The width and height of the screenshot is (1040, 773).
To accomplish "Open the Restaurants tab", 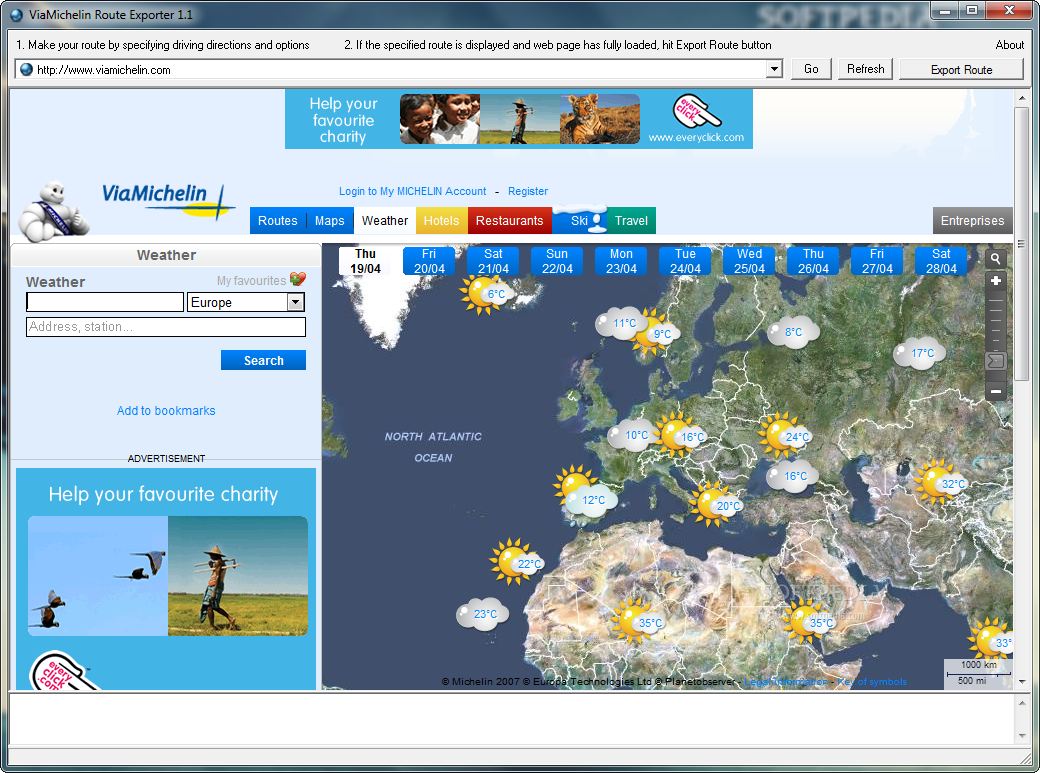I will coord(509,221).
